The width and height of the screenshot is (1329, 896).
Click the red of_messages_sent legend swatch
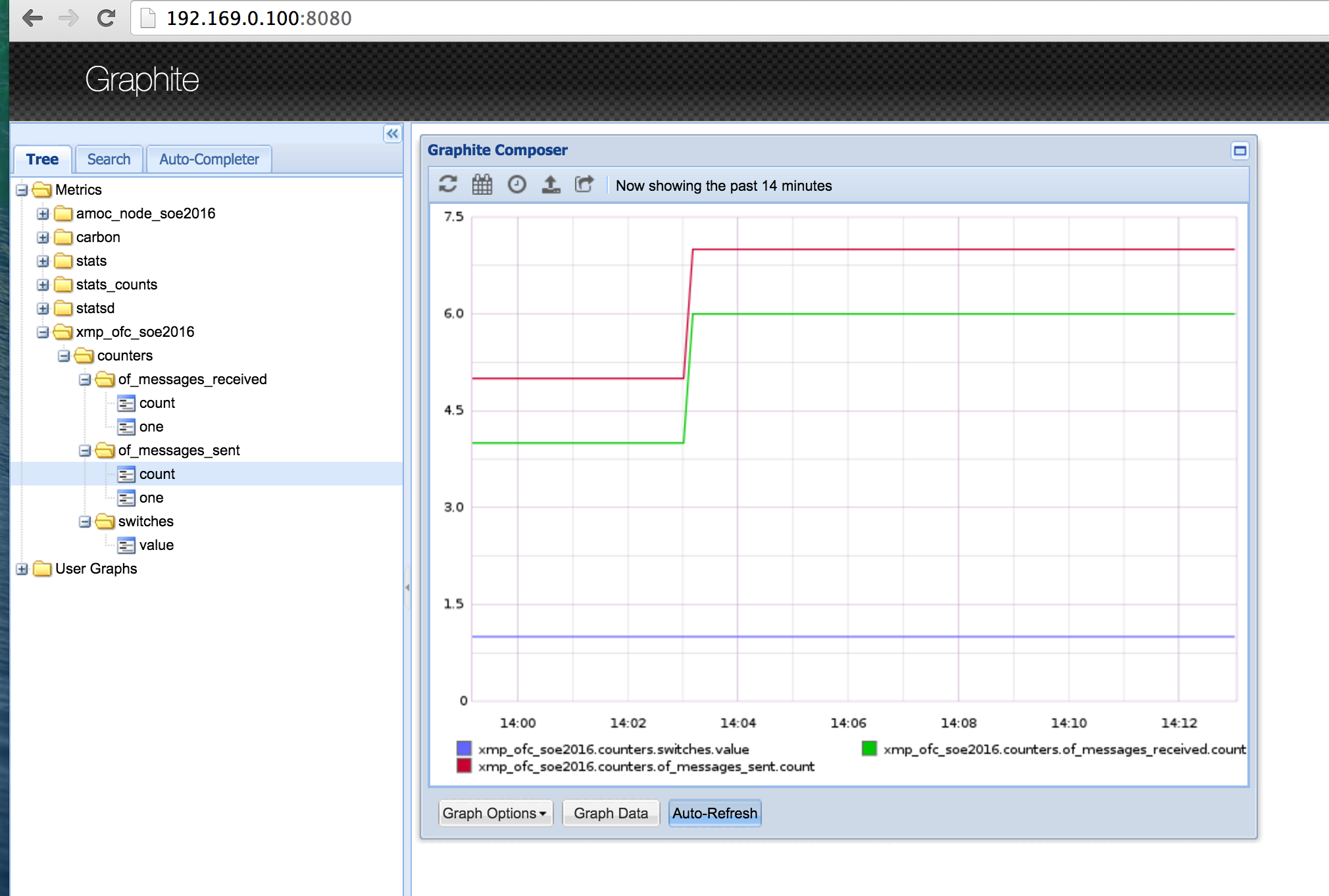[x=464, y=766]
